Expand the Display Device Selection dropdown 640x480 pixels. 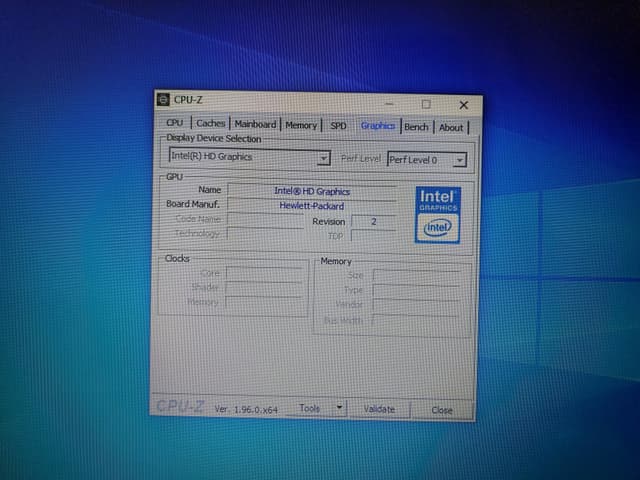[322, 158]
